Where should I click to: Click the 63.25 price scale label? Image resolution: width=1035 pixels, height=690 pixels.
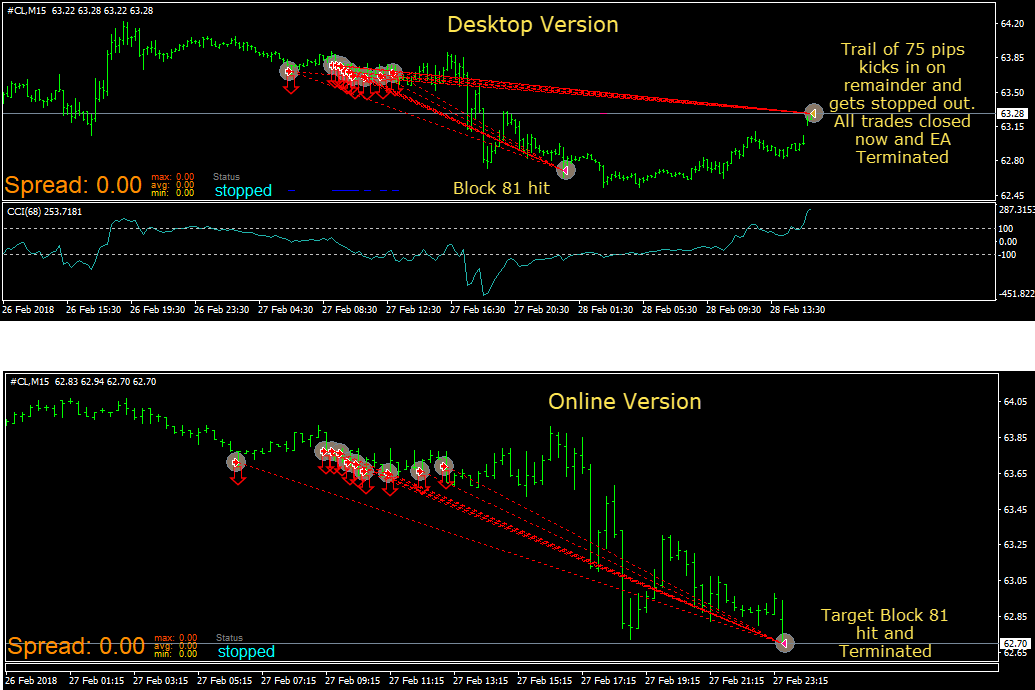pyautogui.click(x=1015, y=545)
